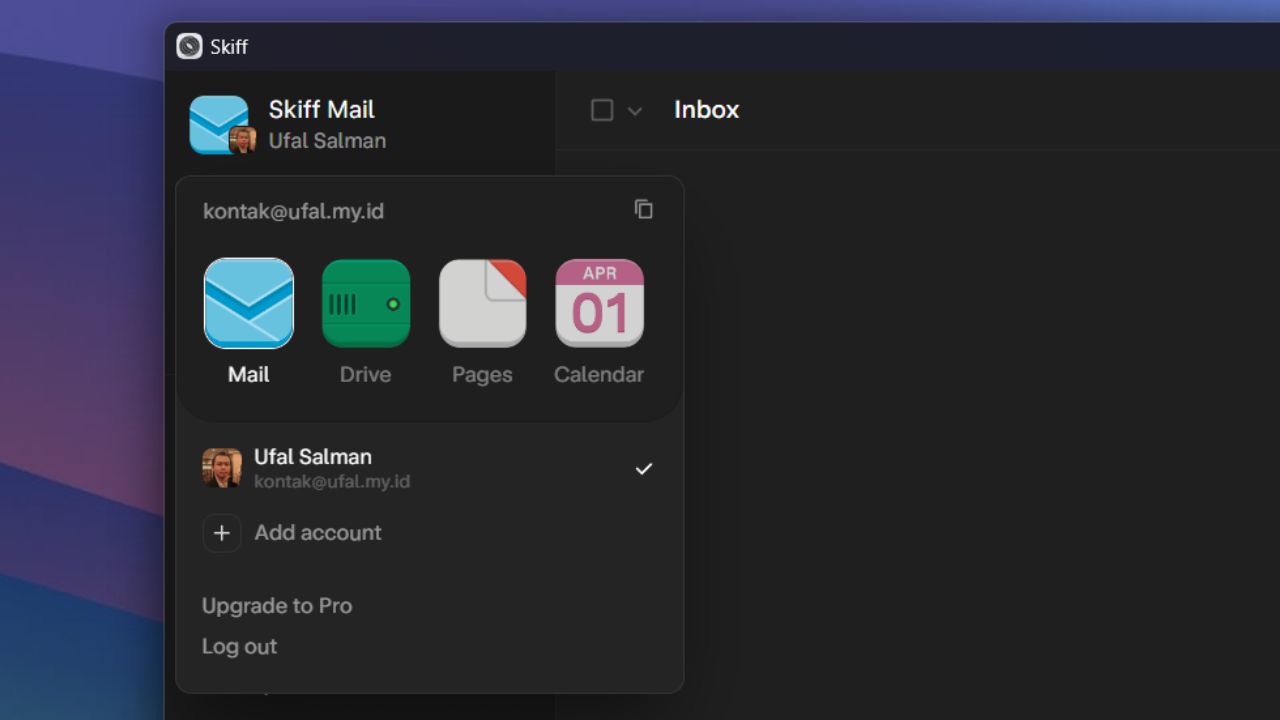Click the Ufal Salman avatar in account list
Image resolution: width=1280 pixels, height=720 pixels.
(222, 468)
